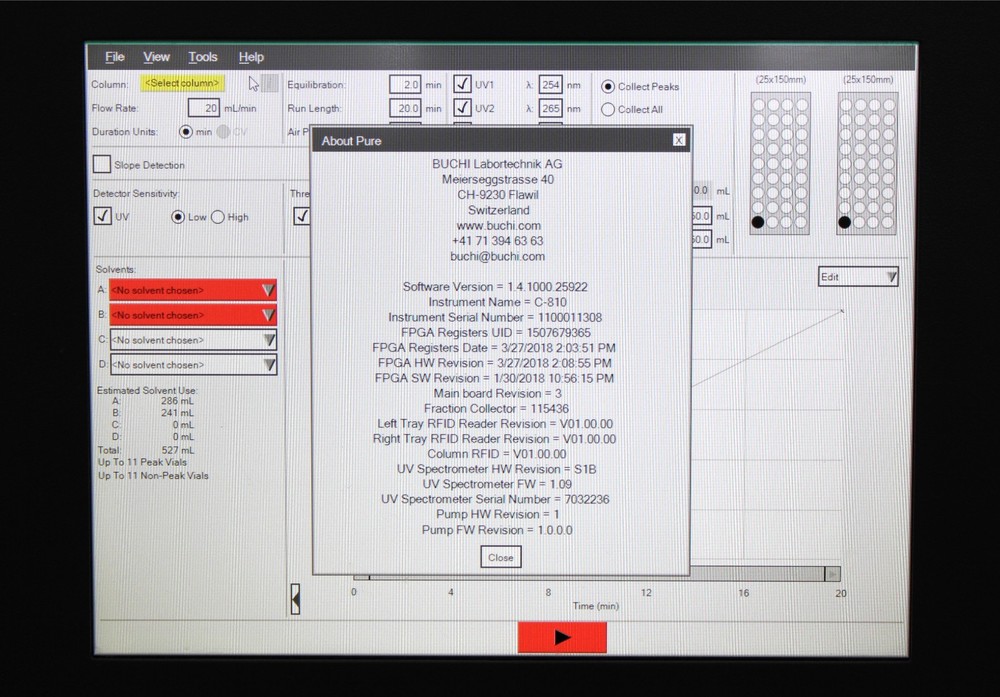
Task: Disable the UV2 detector channel
Action: pyautogui.click(x=463, y=108)
